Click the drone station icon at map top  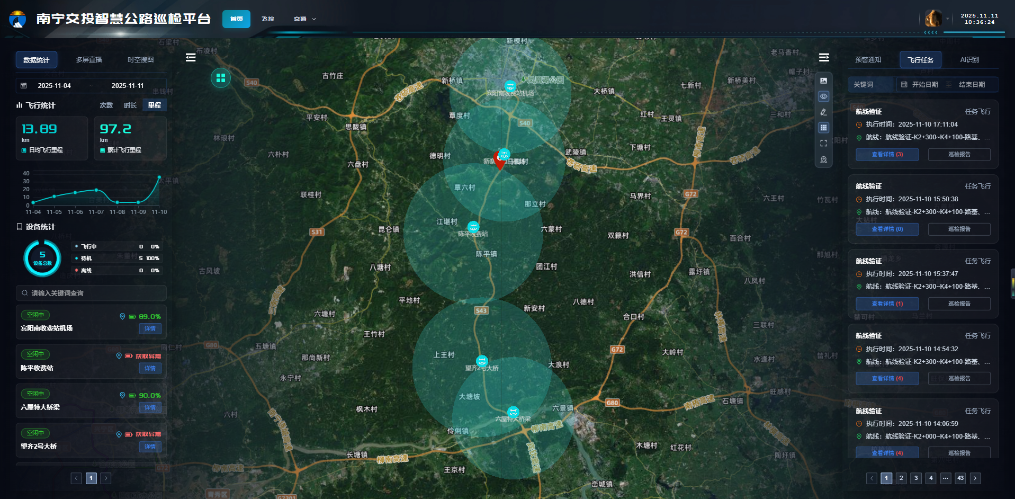(511, 85)
